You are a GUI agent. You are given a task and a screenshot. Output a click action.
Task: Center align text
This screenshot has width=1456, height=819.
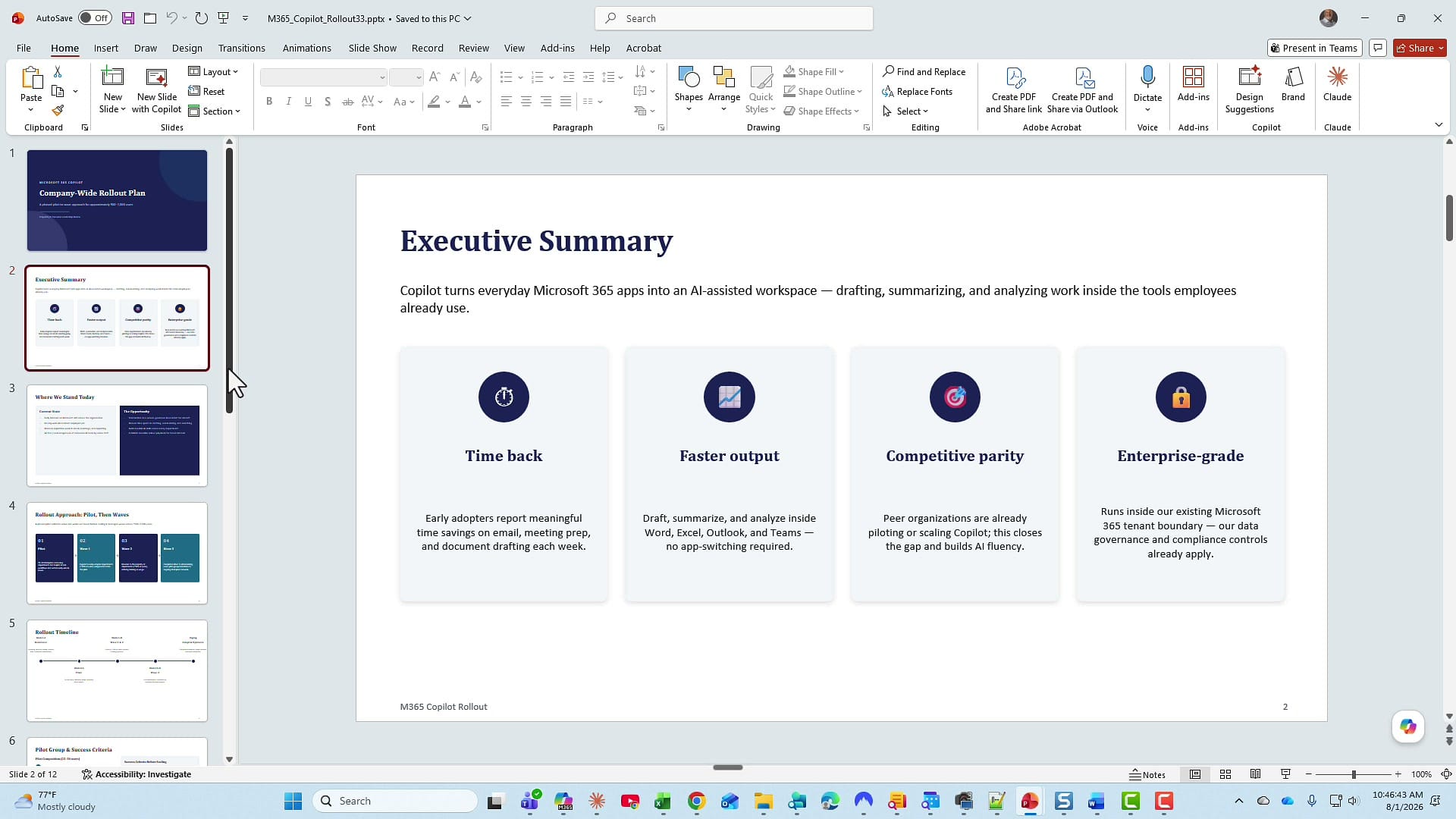pyautogui.click(x=526, y=102)
